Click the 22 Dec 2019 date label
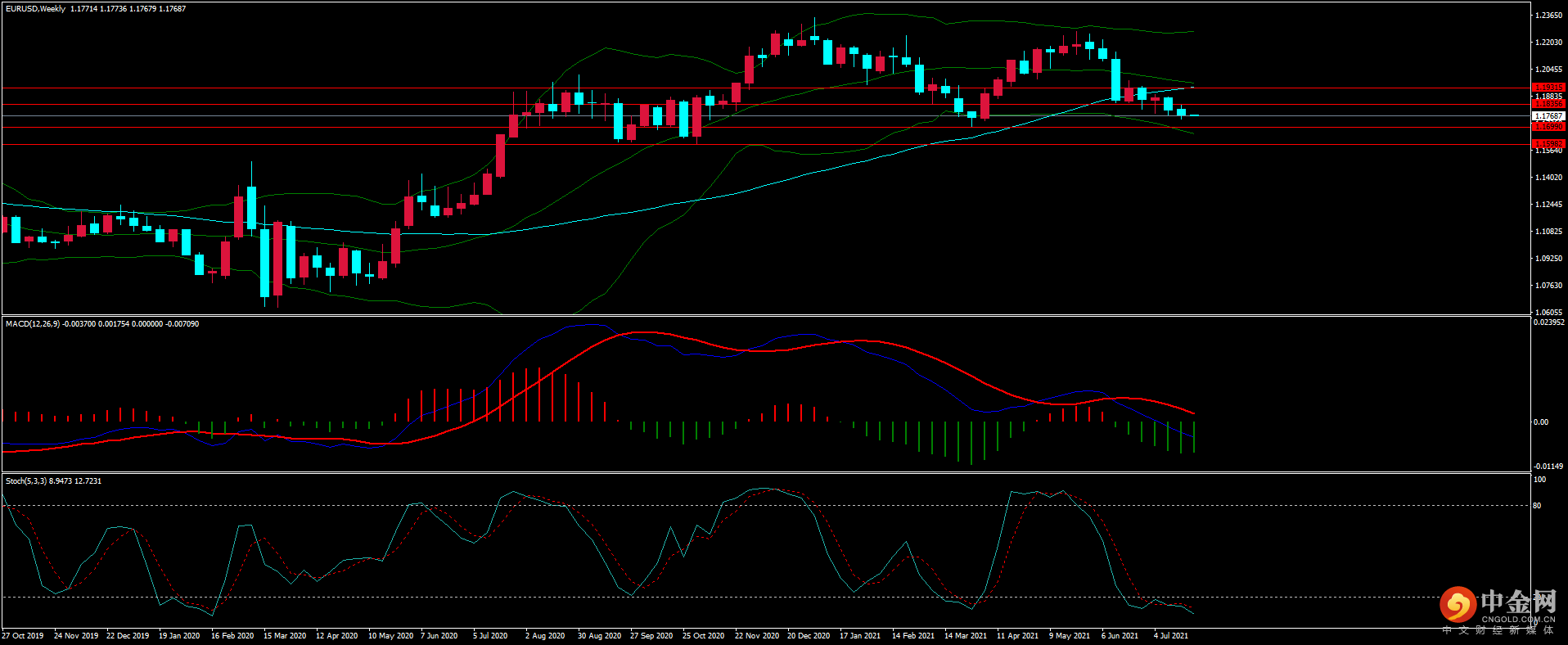This screenshot has width=1568, height=645. point(128,636)
